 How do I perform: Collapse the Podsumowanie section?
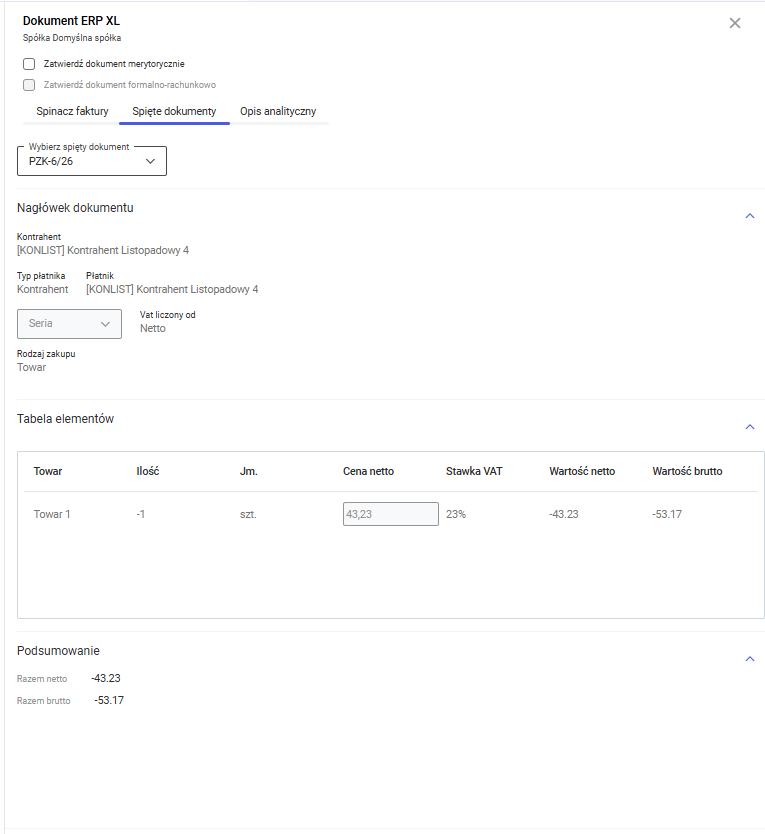(x=750, y=659)
